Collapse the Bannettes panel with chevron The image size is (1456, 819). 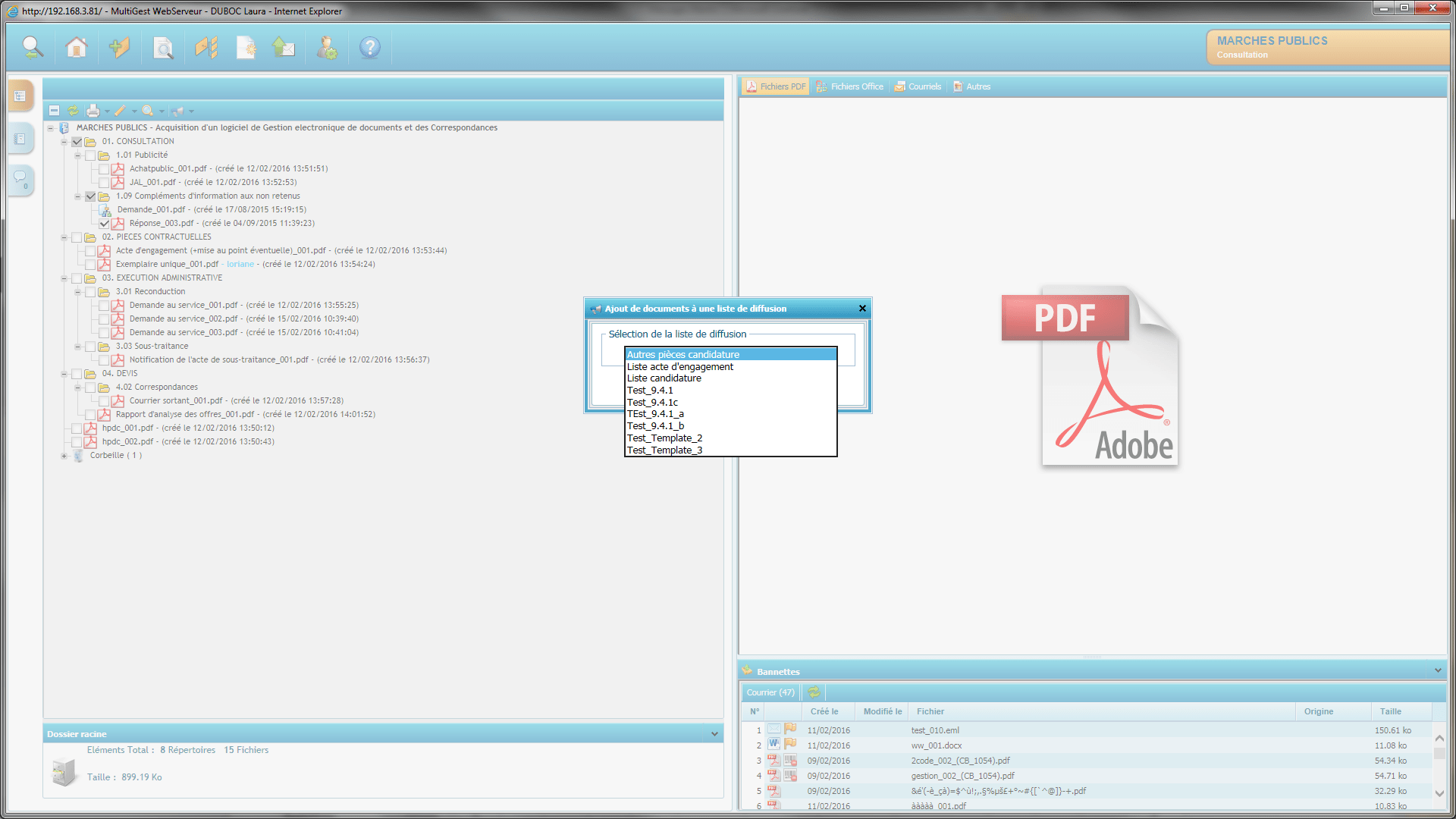tap(1438, 671)
